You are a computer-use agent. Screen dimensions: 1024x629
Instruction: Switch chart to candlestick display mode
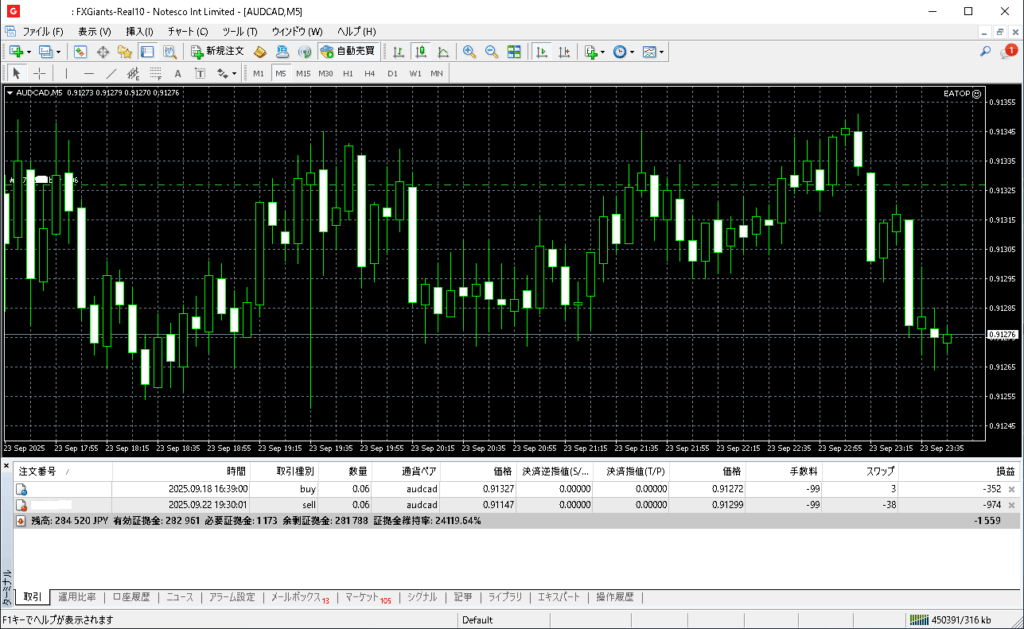coord(420,51)
